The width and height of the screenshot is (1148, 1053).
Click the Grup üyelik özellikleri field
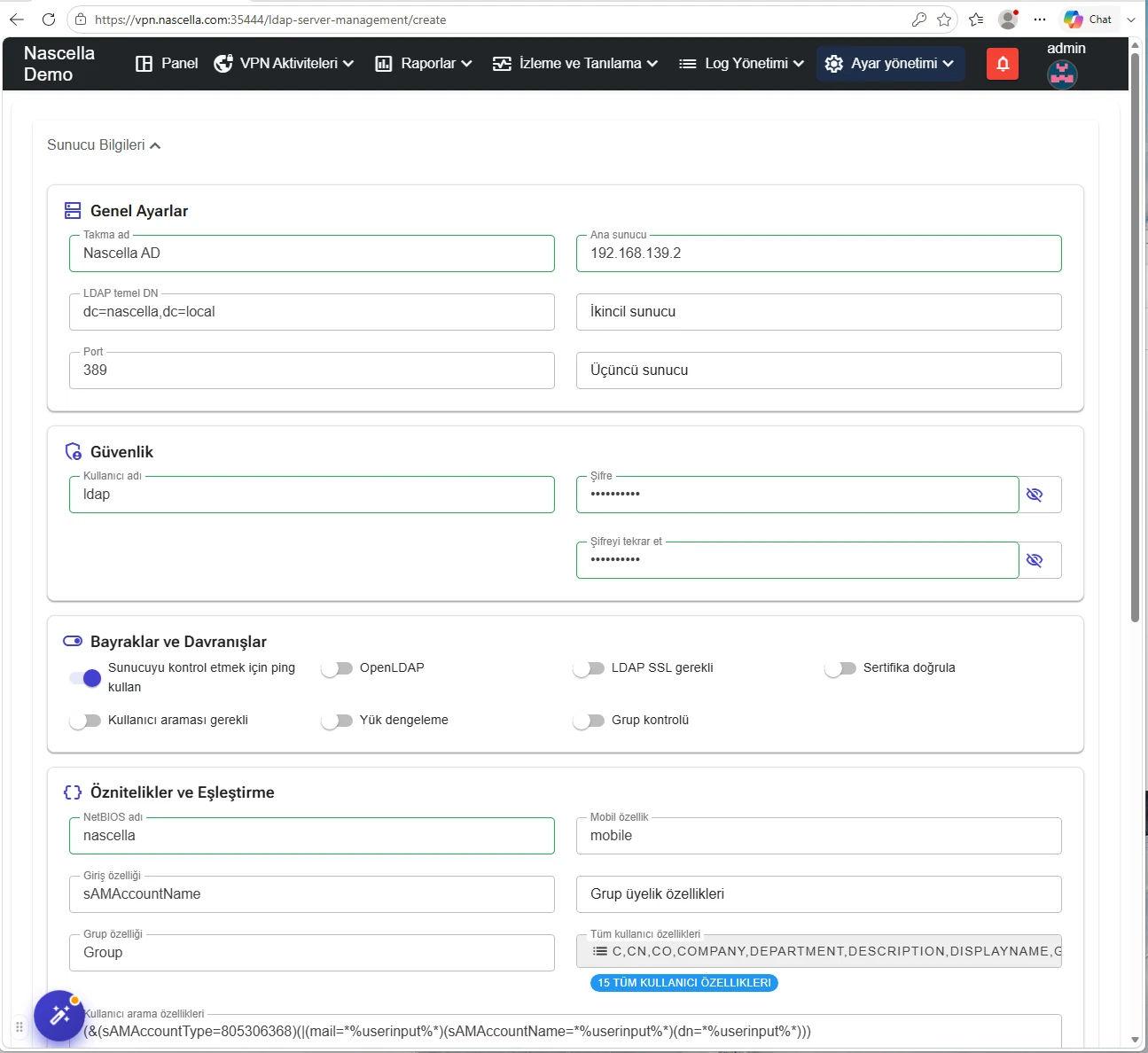(819, 894)
